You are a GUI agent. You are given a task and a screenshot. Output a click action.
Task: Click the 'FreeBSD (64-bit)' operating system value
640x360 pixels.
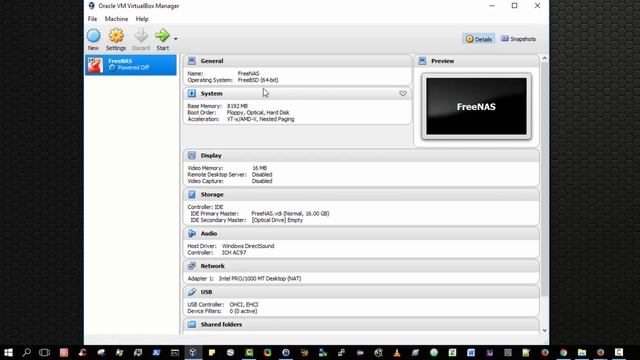pyautogui.click(x=258, y=80)
